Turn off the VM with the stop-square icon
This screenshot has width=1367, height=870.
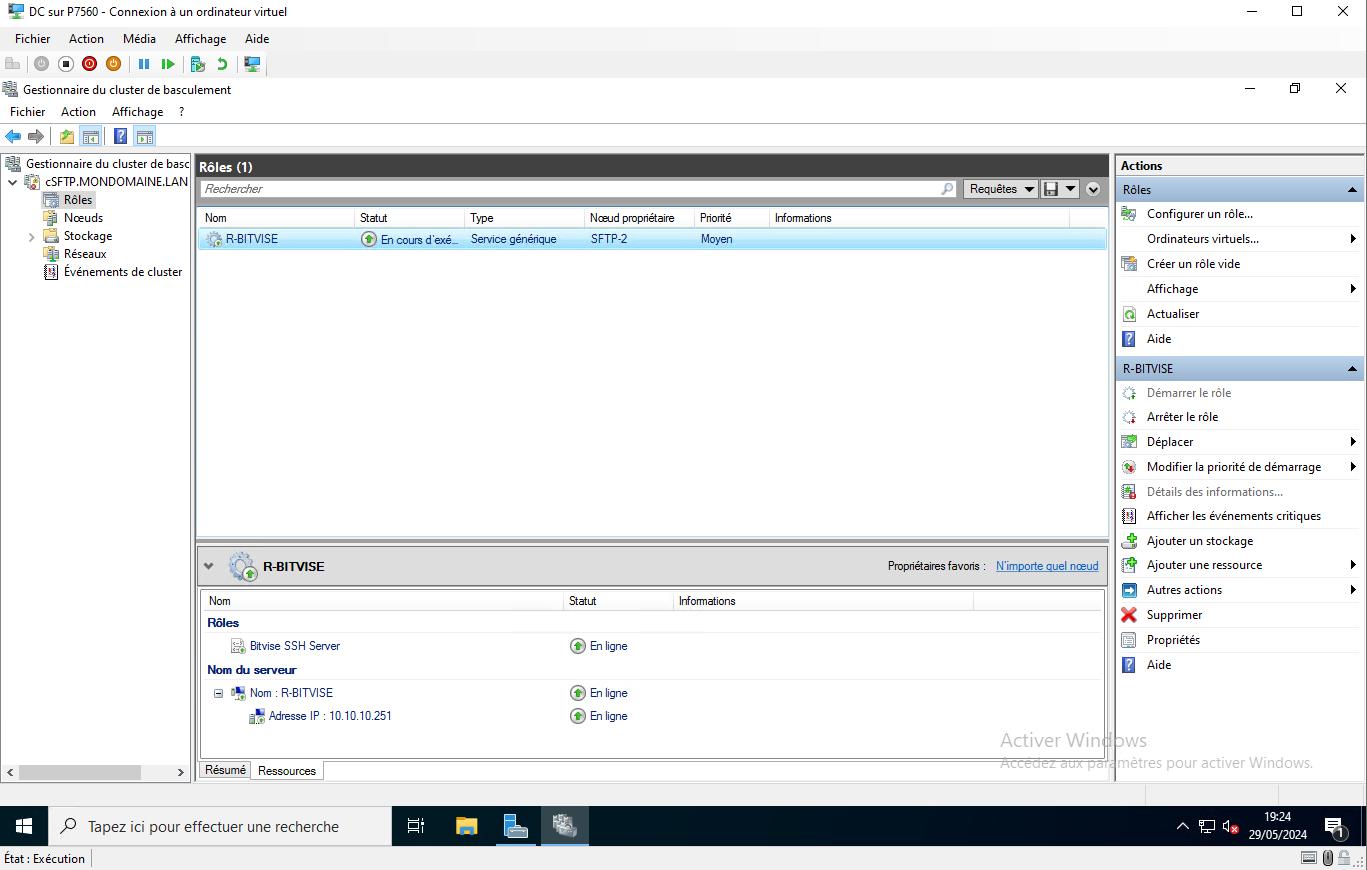(66, 64)
